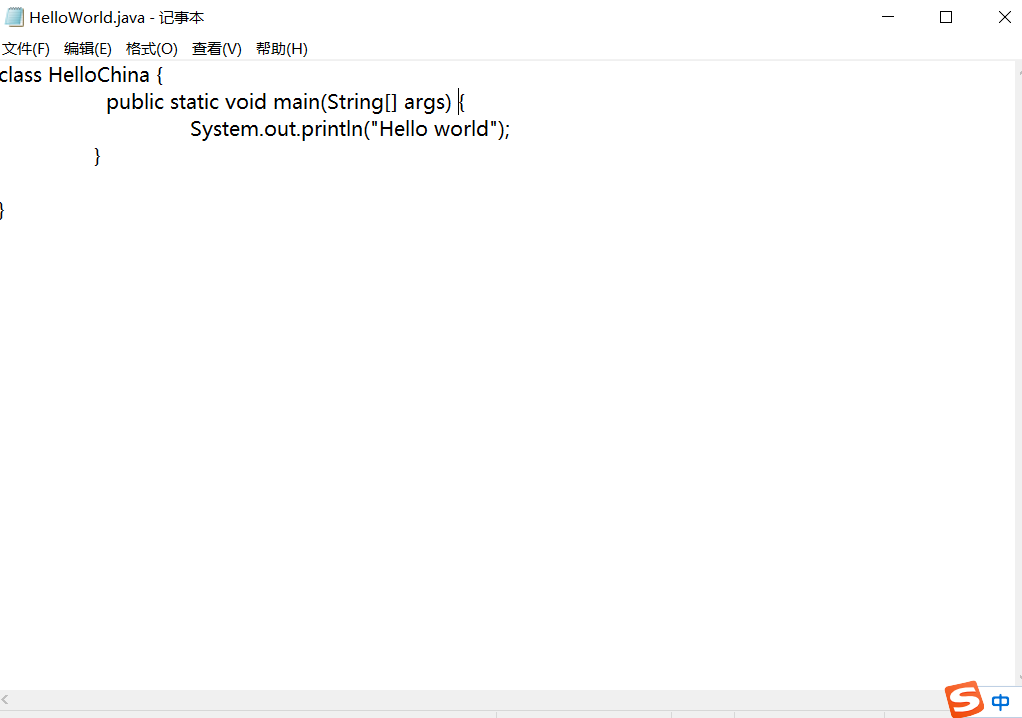Maximize the Notepad window

point(946,17)
